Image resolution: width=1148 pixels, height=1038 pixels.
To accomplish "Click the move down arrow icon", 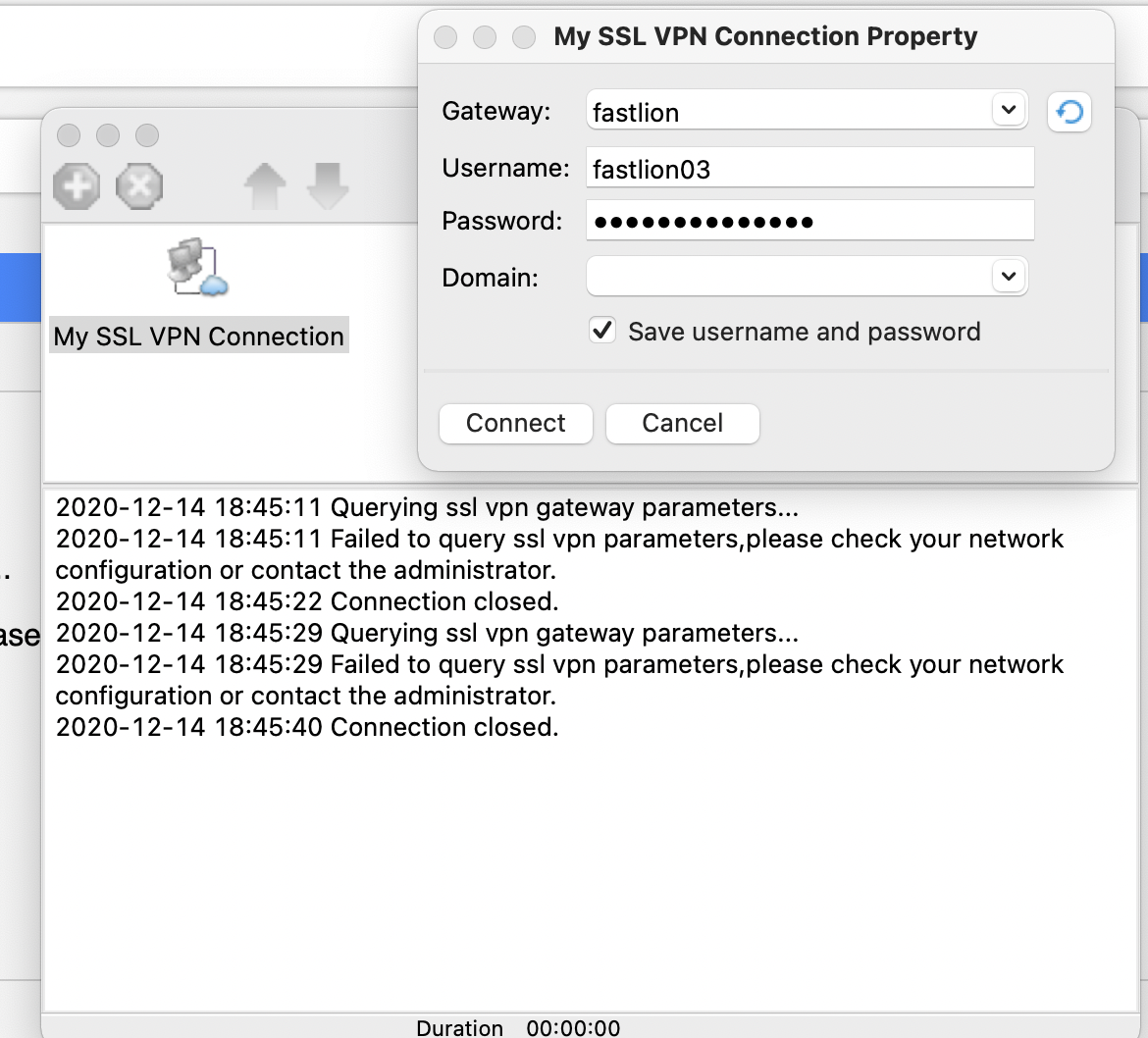I will point(328,185).
